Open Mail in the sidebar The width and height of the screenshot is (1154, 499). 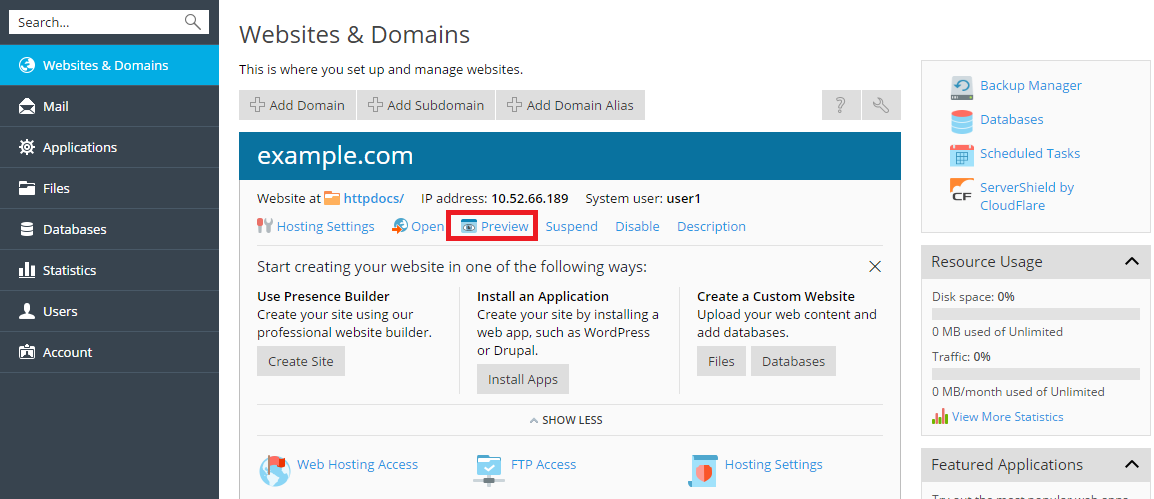point(56,106)
